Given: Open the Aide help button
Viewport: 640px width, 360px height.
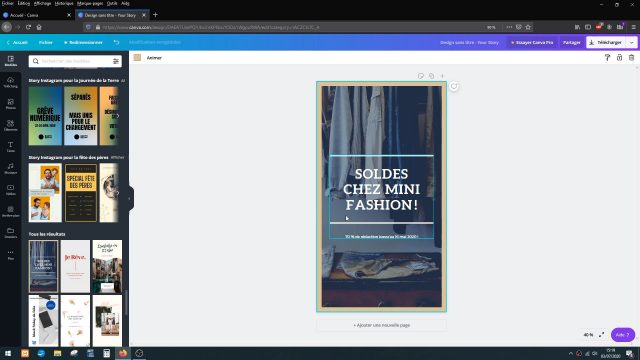Looking at the screenshot, I should pyautogui.click(x=622, y=335).
